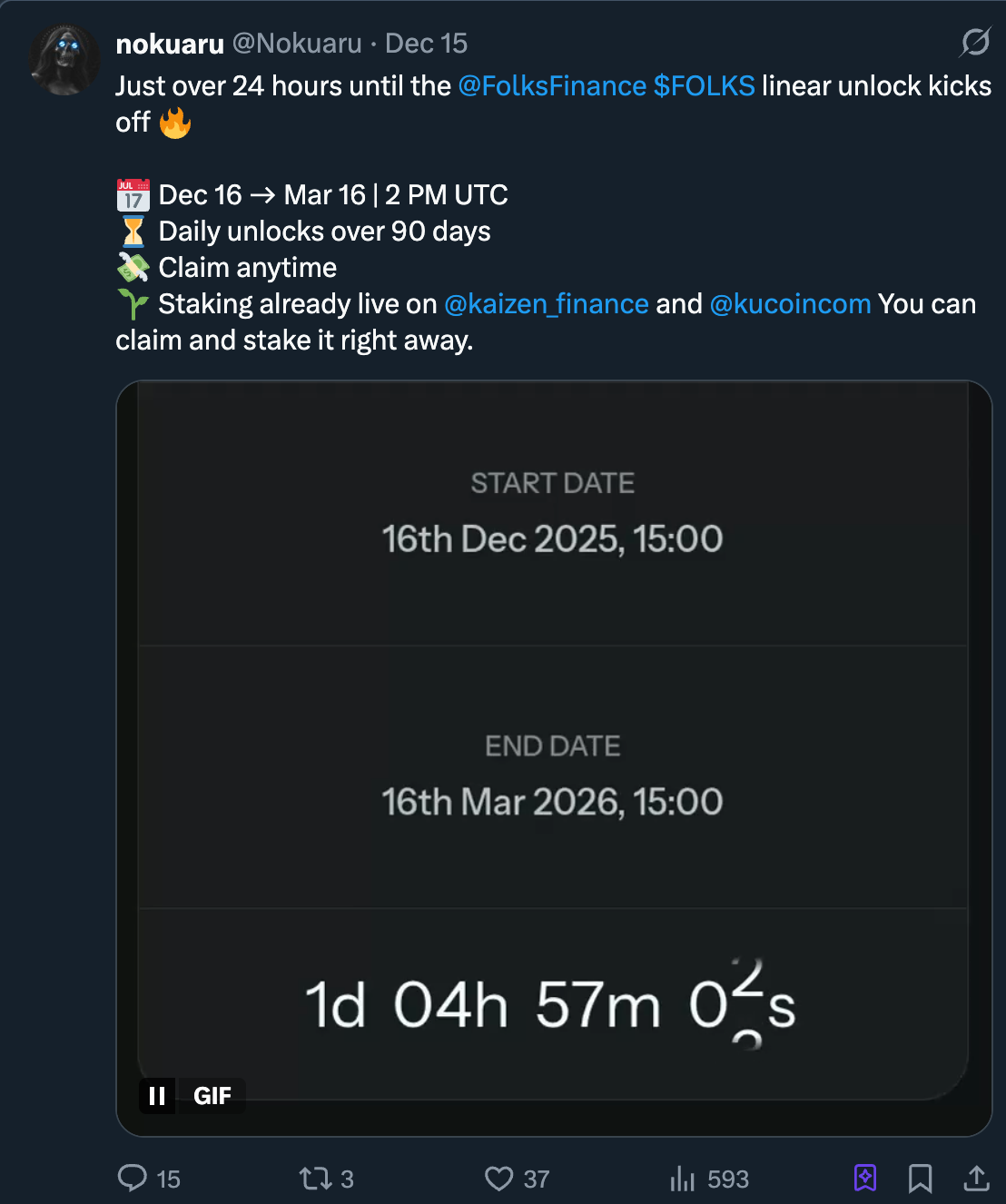Click the @Nokuaru handle
The image size is (1006, 1204).
pos(297,44)
